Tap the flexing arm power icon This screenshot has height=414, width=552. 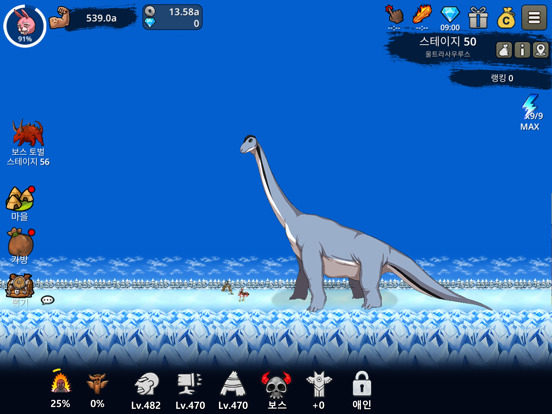click(x=59, y=18)
